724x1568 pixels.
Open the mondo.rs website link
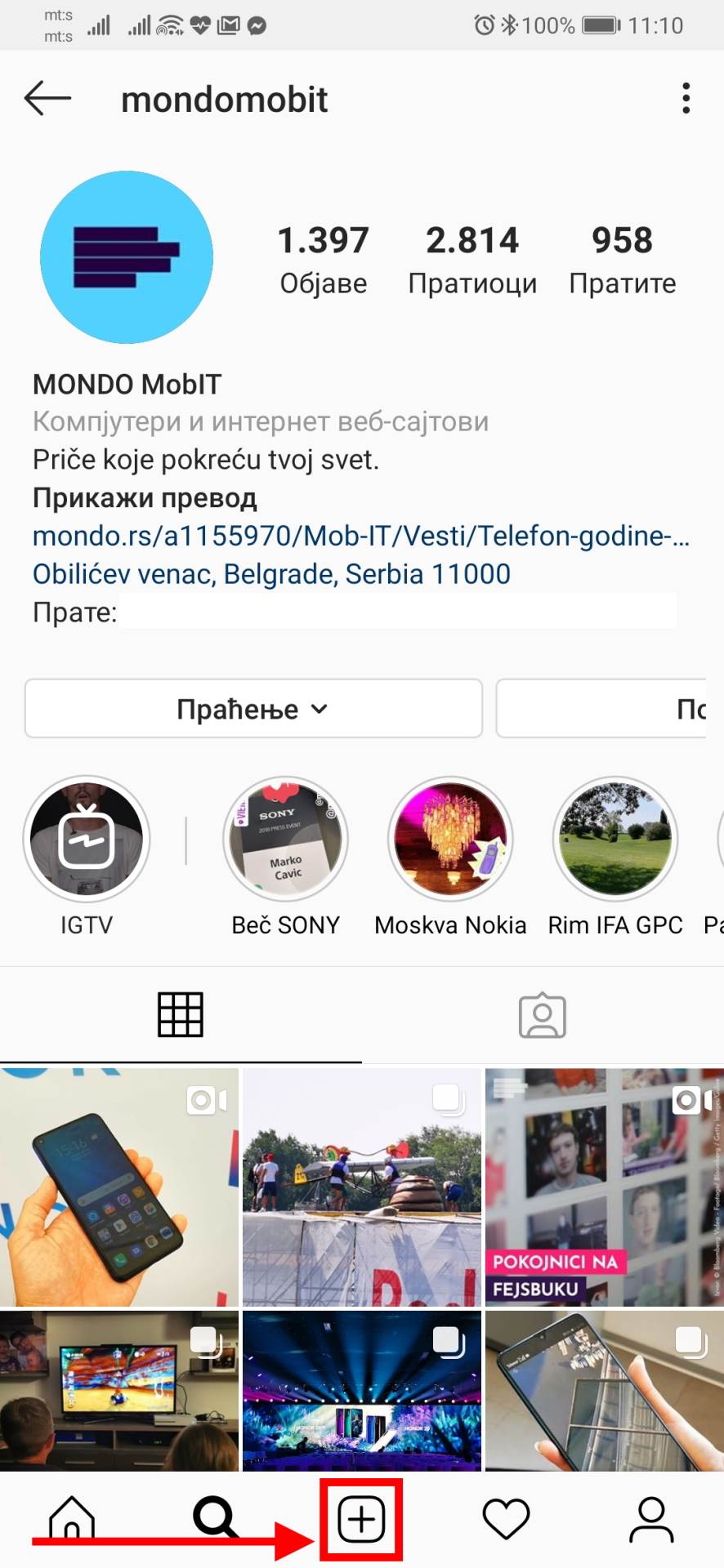point(361,536)
